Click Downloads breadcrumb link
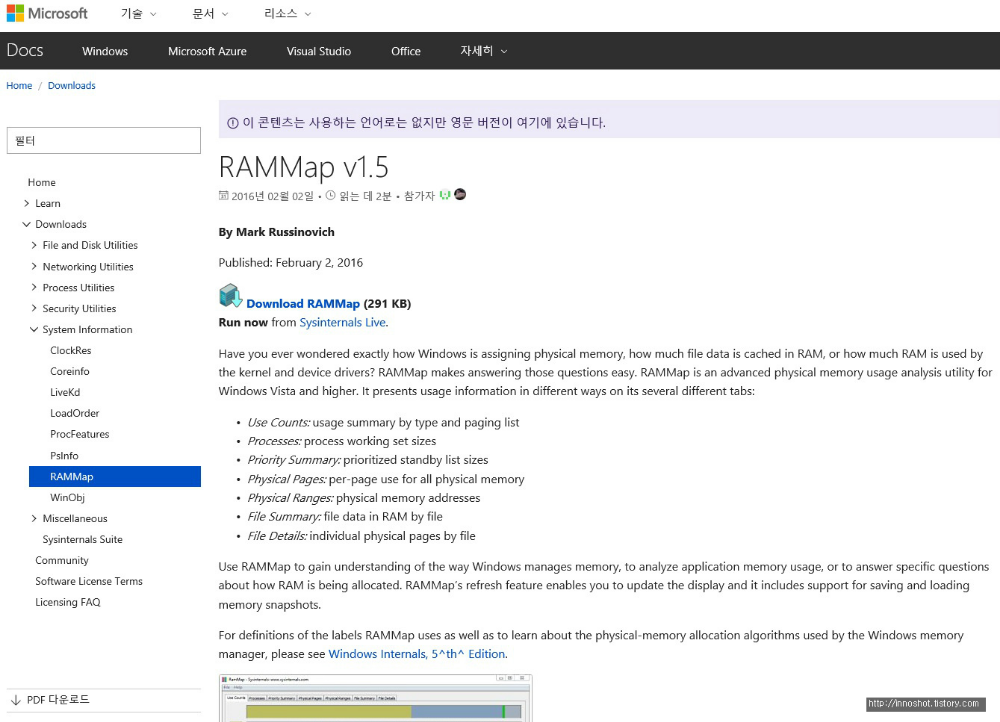The height and width of the screenshot is (722, 1000). point(71,85)
